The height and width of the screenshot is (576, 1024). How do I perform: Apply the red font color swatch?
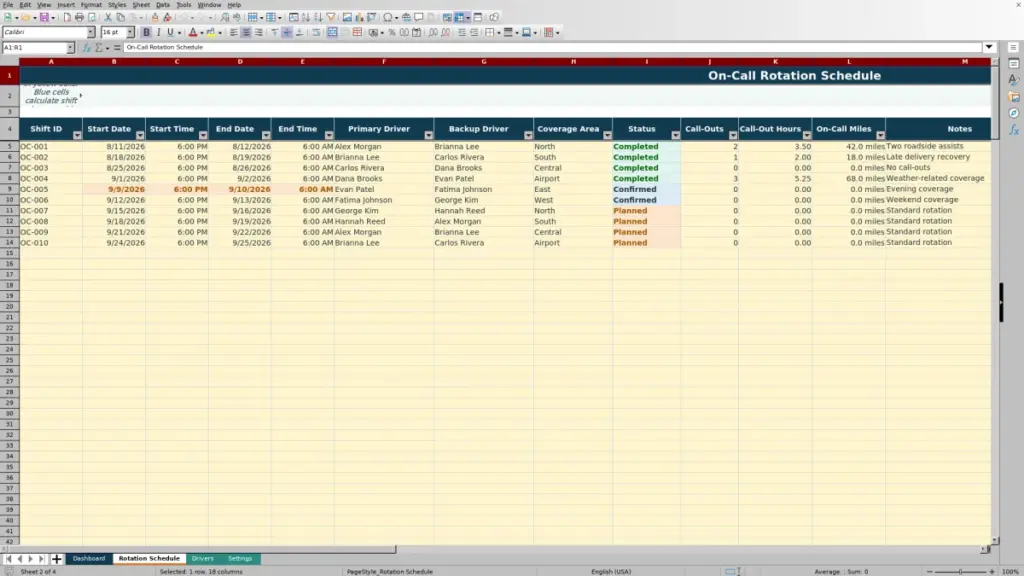pos(193,33)
